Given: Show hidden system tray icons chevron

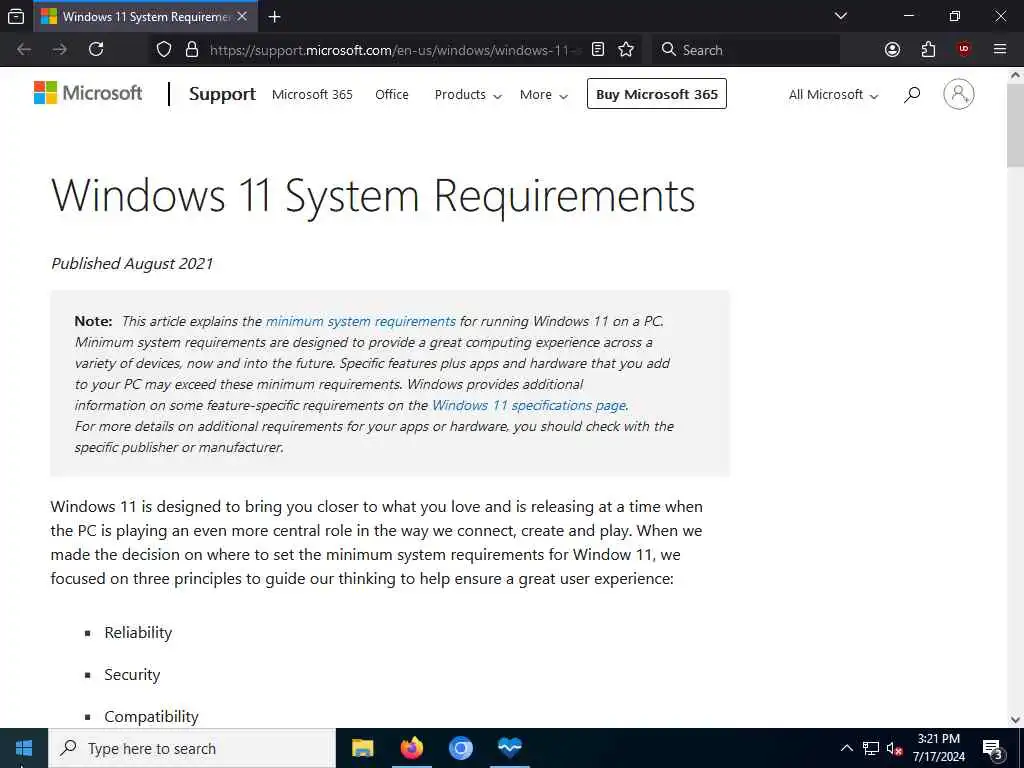Looking at the screenshot, I should 846,748.
